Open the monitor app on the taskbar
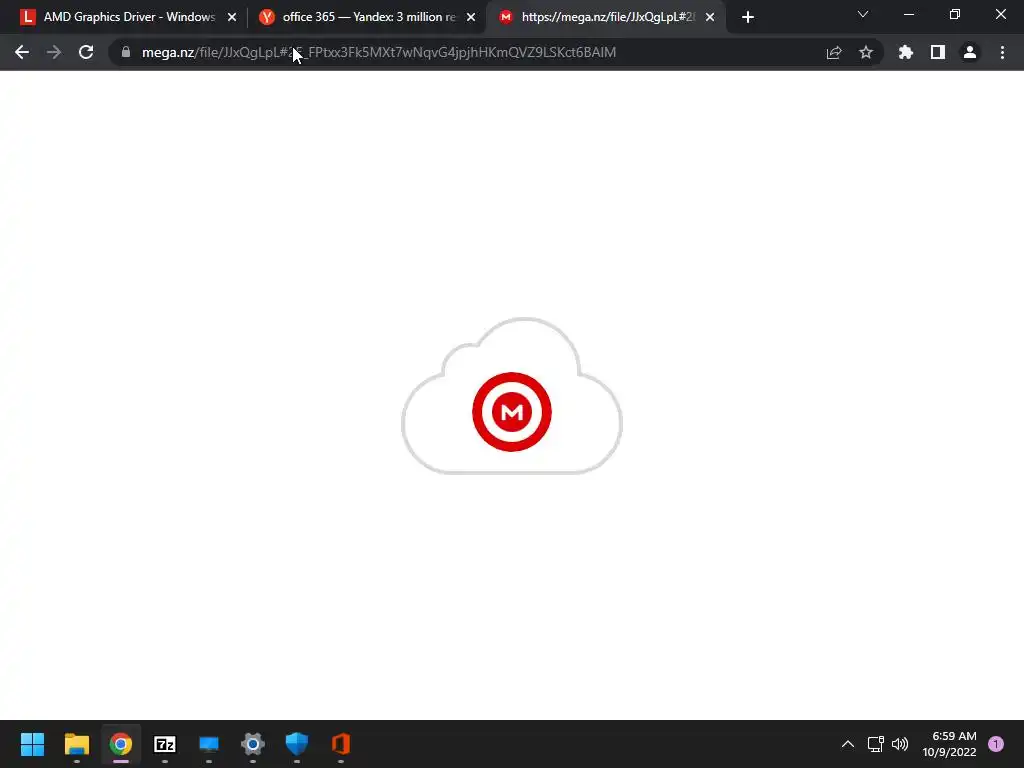Viewport: 1024px width, 768px height. (x=209, y=744)
